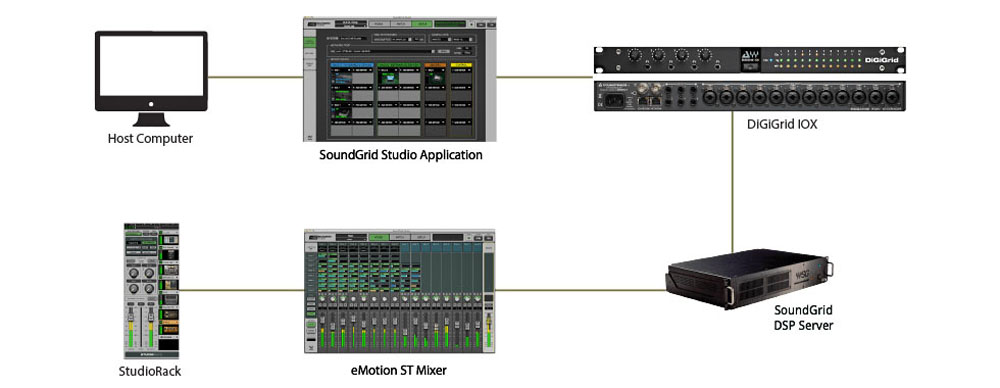Click the DiGiGrid logo on the IOX front panel

(882, 60)
